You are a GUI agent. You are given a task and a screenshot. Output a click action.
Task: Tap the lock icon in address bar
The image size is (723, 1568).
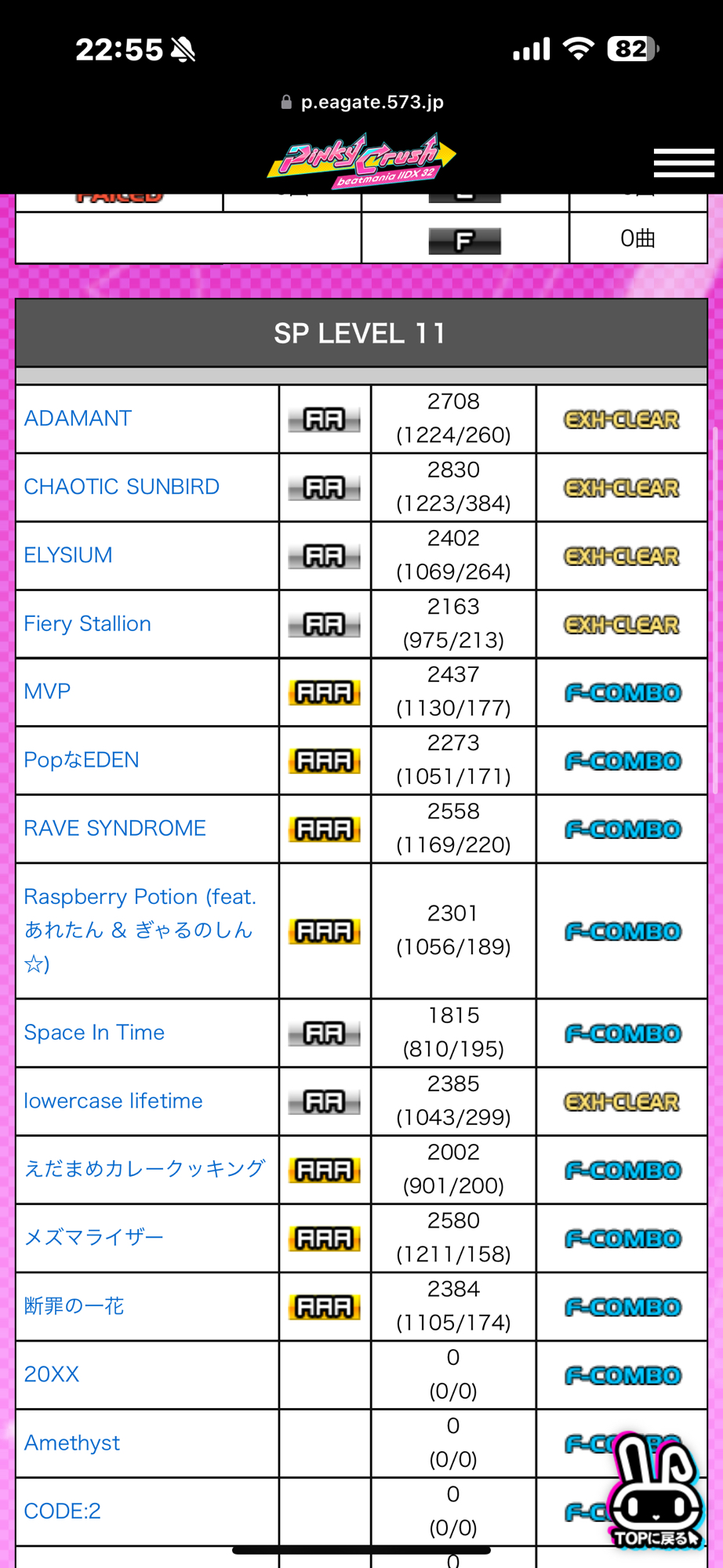pos(286,102)
